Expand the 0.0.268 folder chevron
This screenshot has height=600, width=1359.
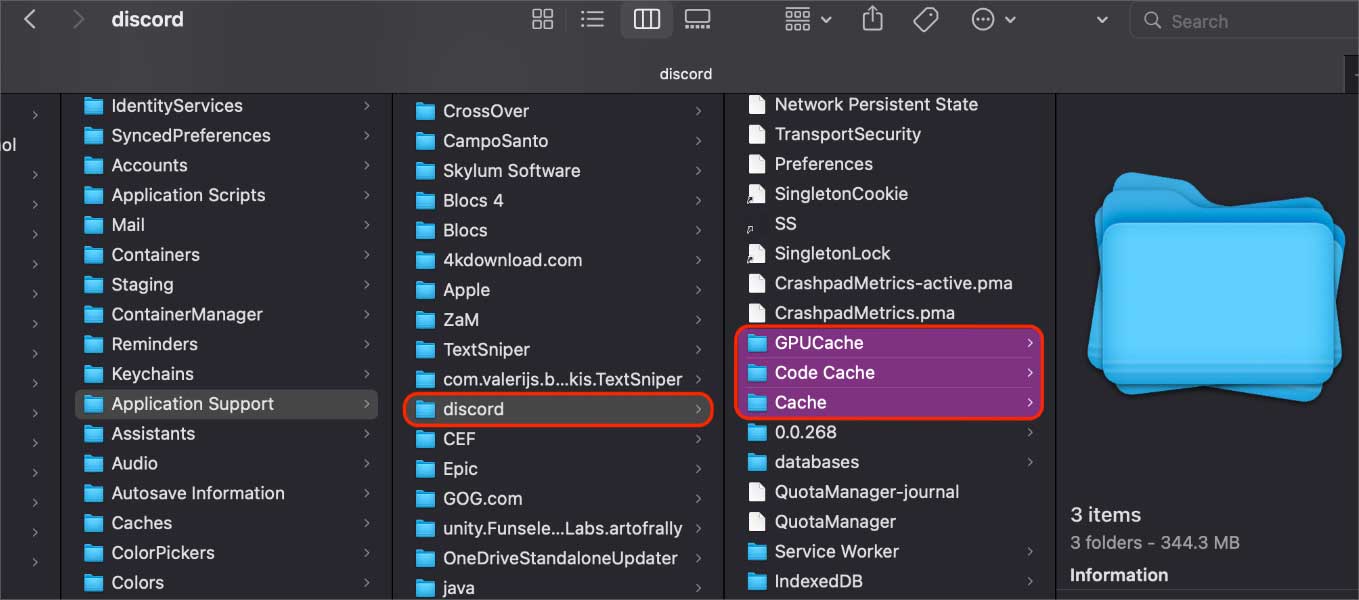coord(1030,432)
